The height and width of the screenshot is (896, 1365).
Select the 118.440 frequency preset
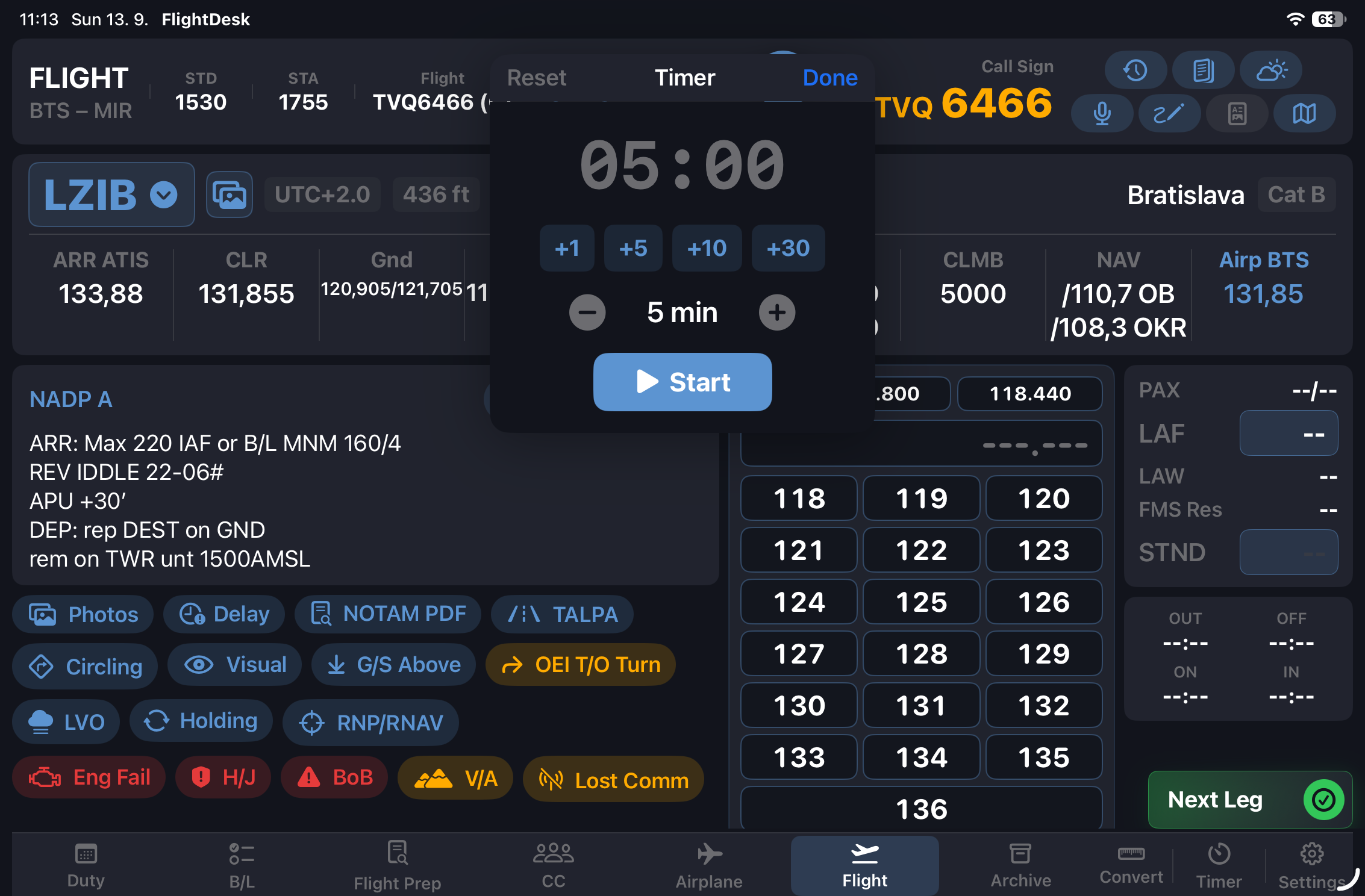[1030, 394]
